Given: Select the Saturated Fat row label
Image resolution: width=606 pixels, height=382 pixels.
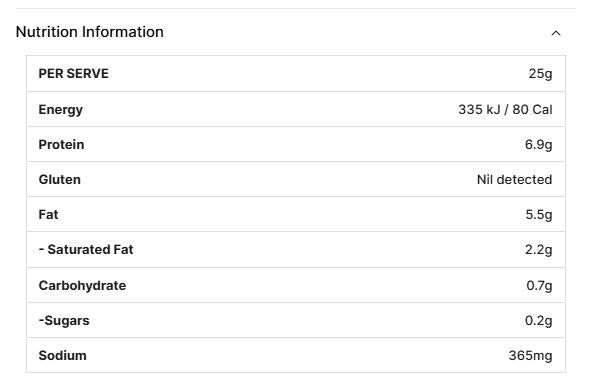Looking at the screenshot, I should tap(86, 249).
